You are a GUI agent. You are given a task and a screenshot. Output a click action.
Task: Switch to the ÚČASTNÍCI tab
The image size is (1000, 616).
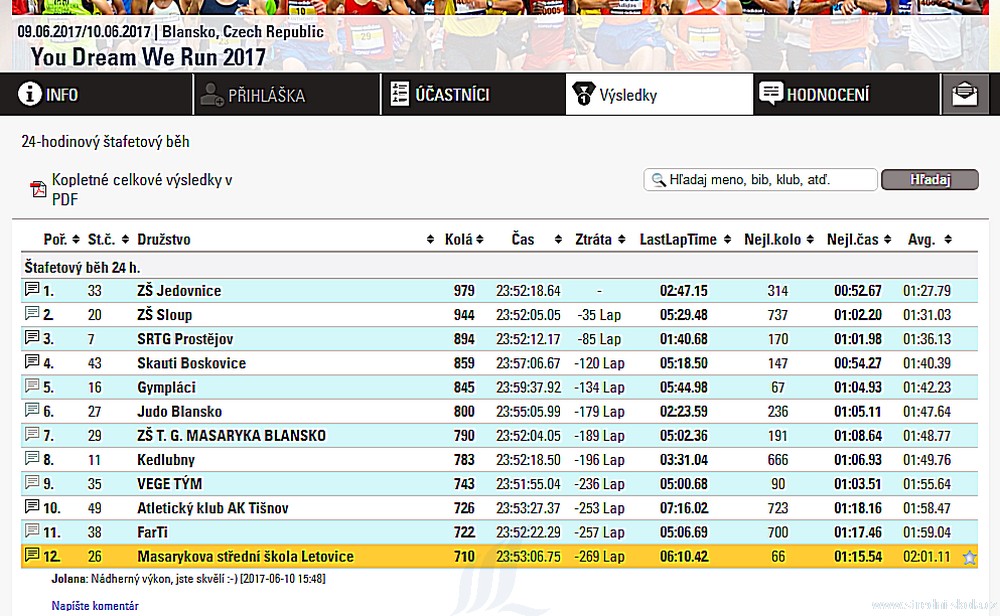pyautogui.click(x=473, y=94)
